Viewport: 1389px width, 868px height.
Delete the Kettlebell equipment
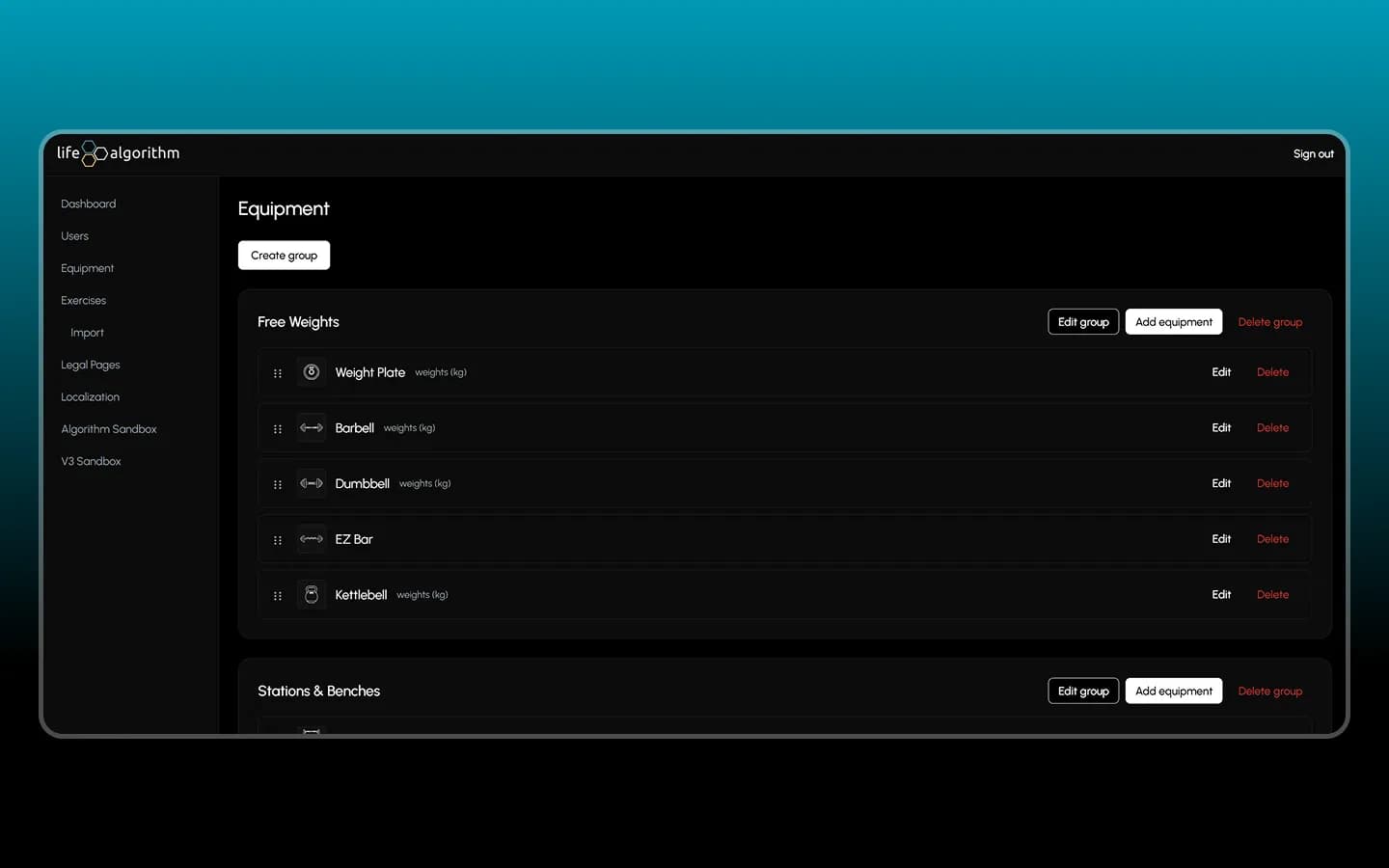pyautogui.click(x=1272, y=595)
